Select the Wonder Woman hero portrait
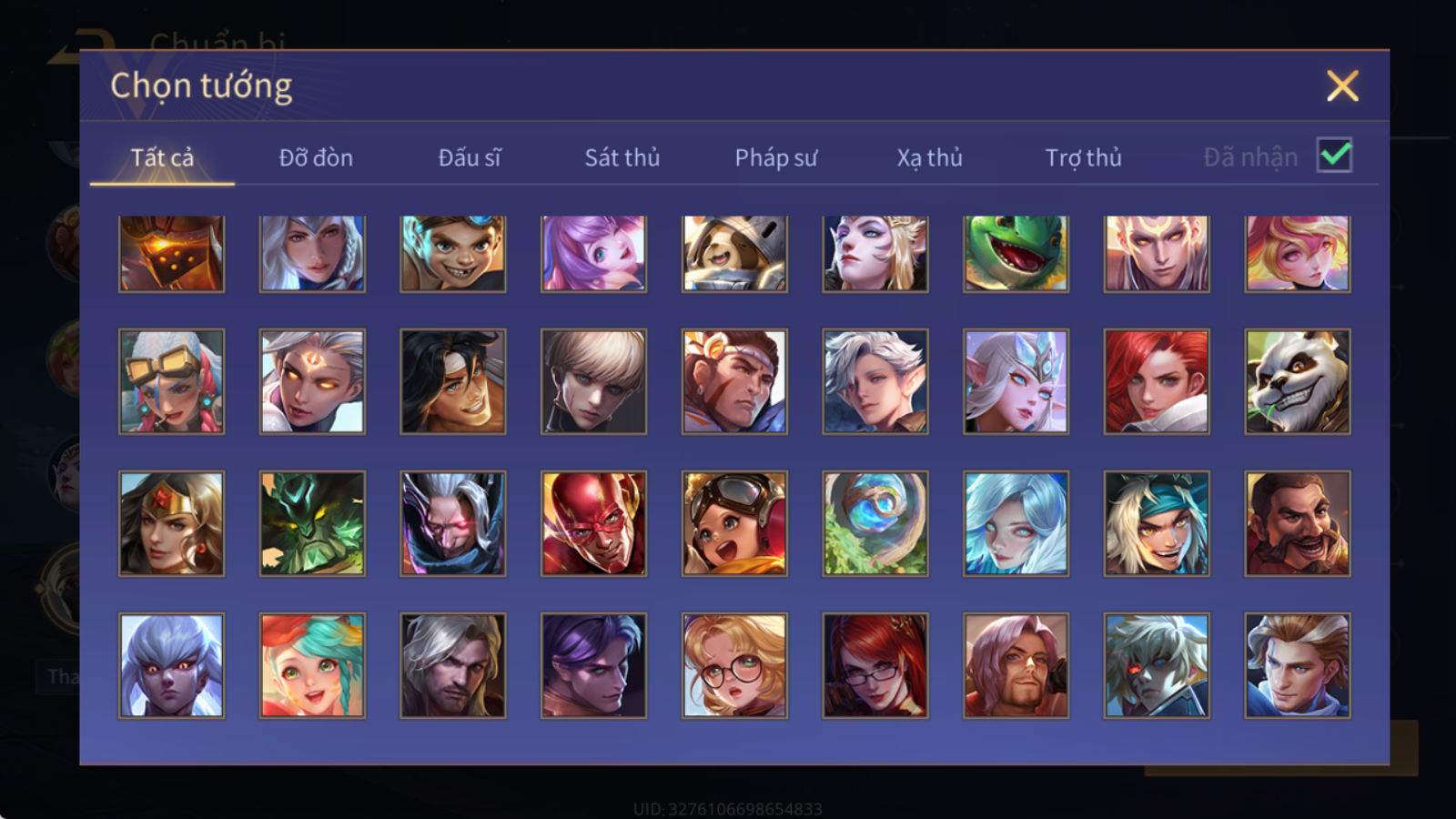The height and width of the screenshot is (819, 1456). click(x=171, y=523)
